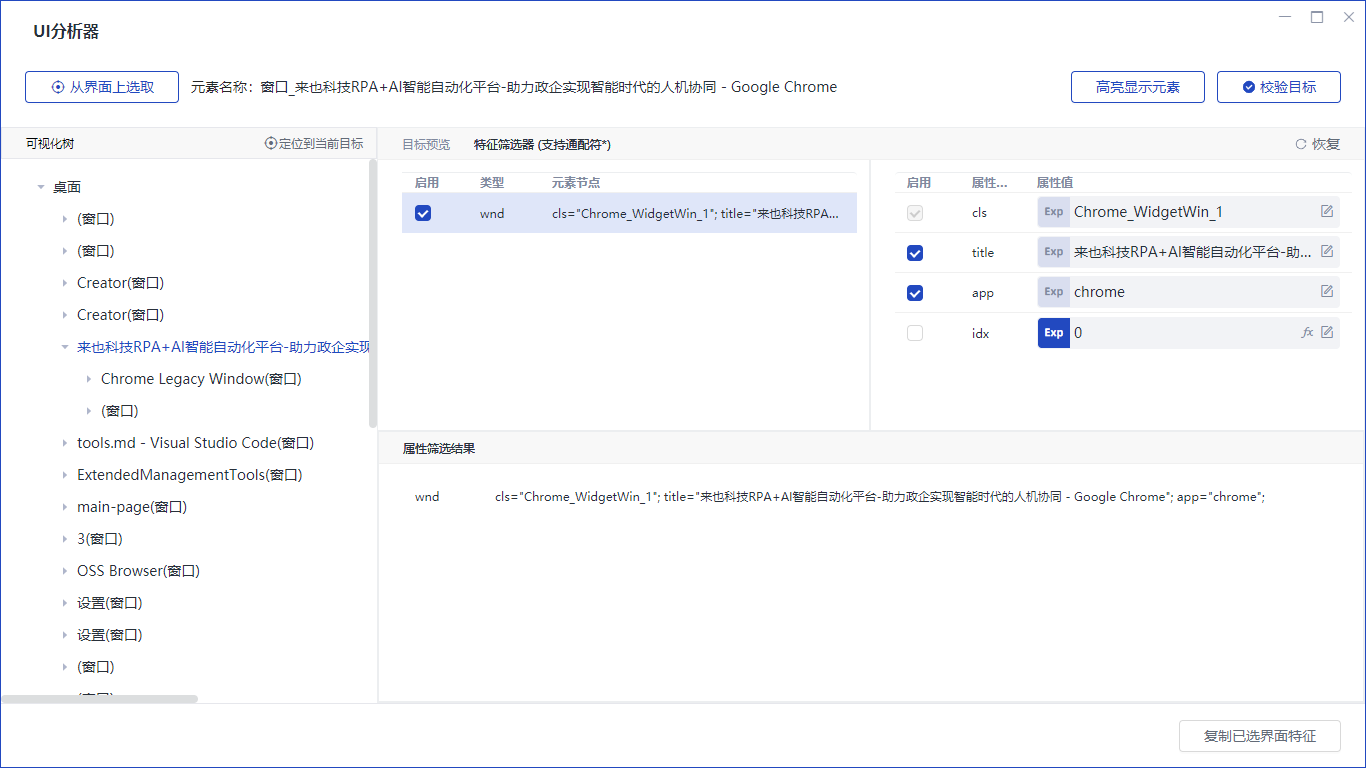Select the 3(窗口) tree item
The height and width of the screenshot is (768, 1366).
100,539
